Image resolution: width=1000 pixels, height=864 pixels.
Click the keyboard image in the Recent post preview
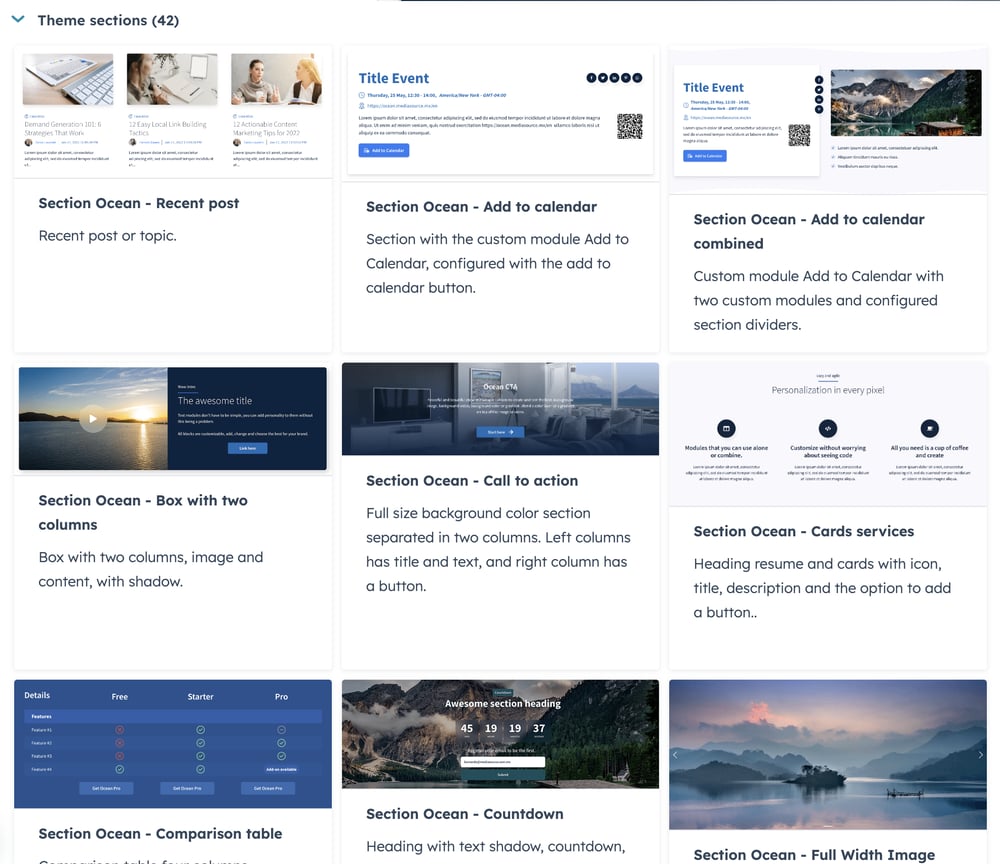point(68,79)
